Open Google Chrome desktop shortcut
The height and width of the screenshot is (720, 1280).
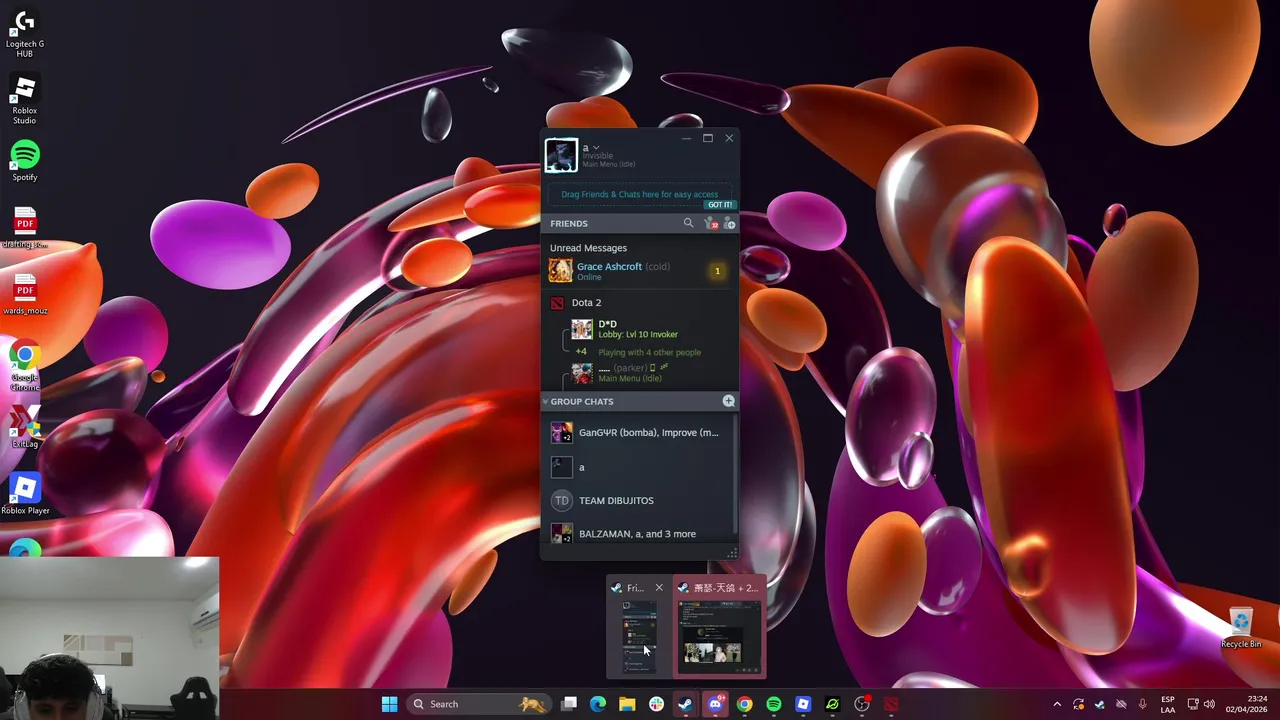coord(25,366)
